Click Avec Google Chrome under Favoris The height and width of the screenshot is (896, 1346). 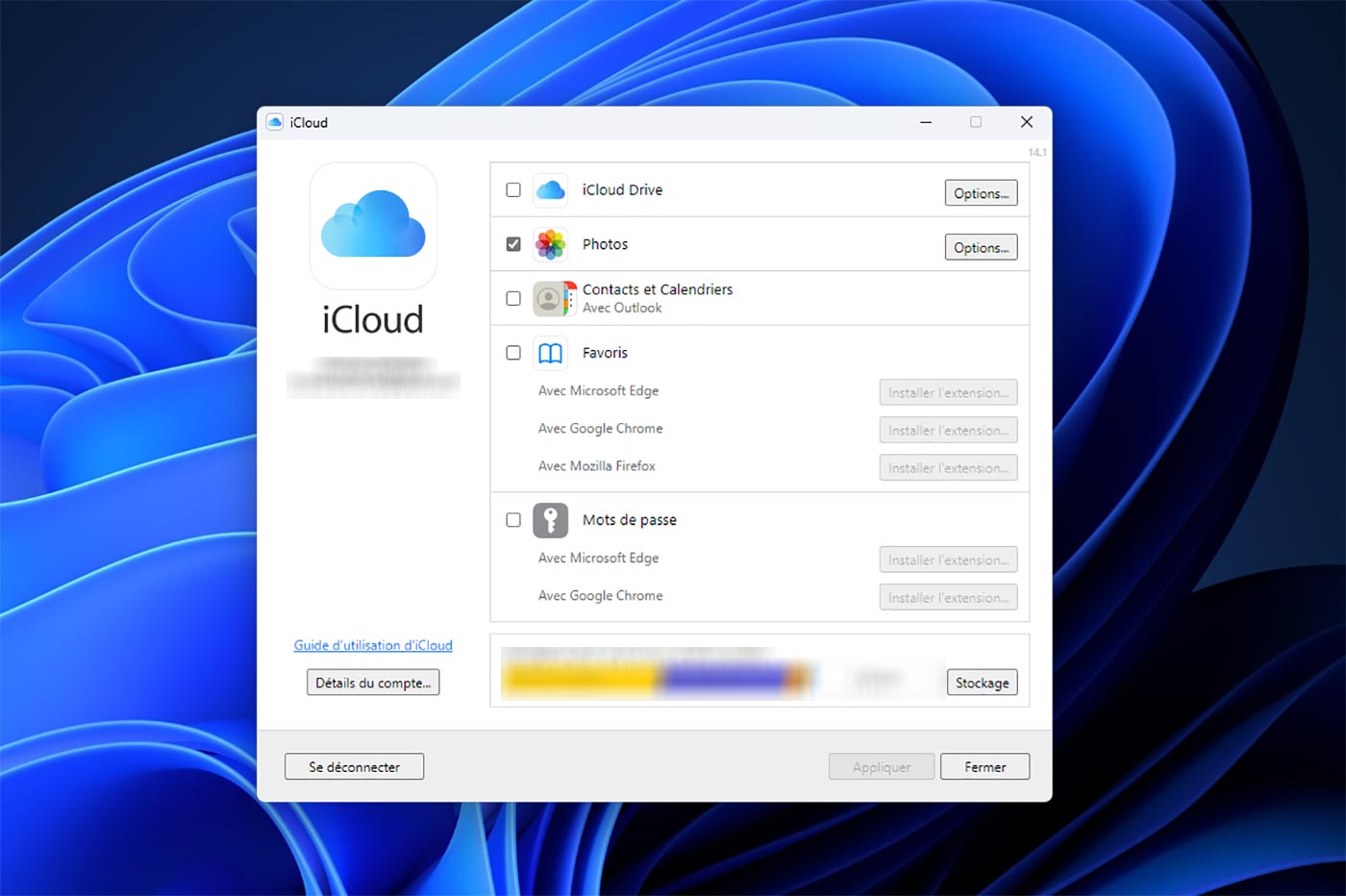[x=600, y=429]
